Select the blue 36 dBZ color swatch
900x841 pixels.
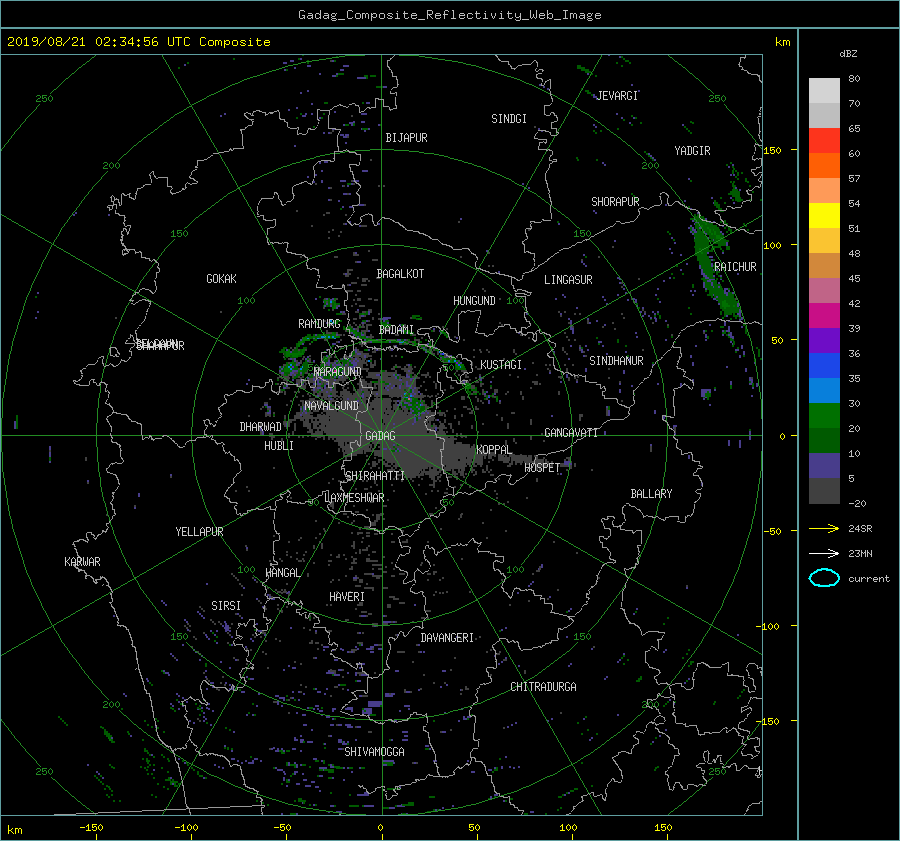click(824, 365)
